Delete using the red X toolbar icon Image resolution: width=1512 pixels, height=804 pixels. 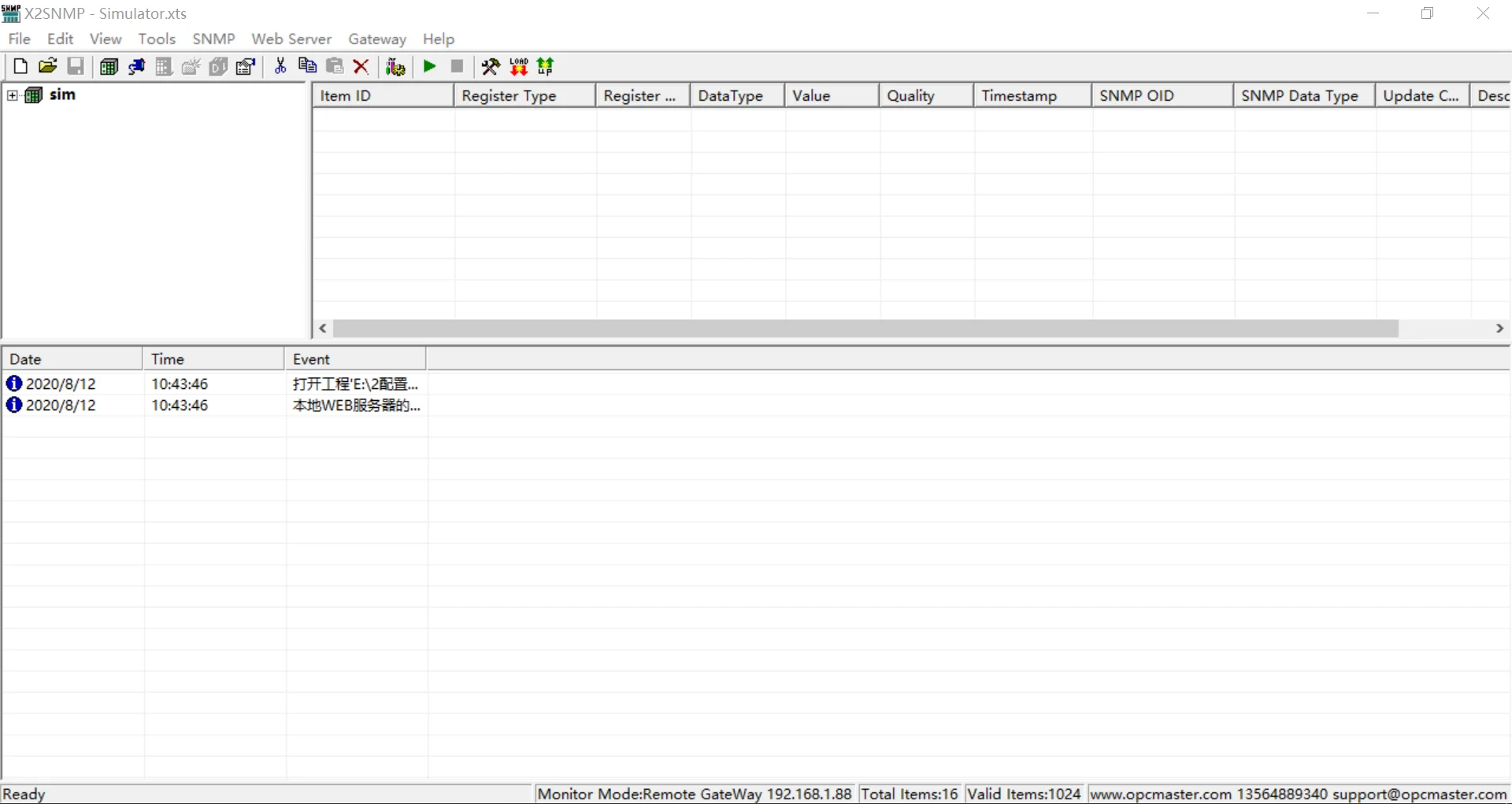tap(361, 66)
